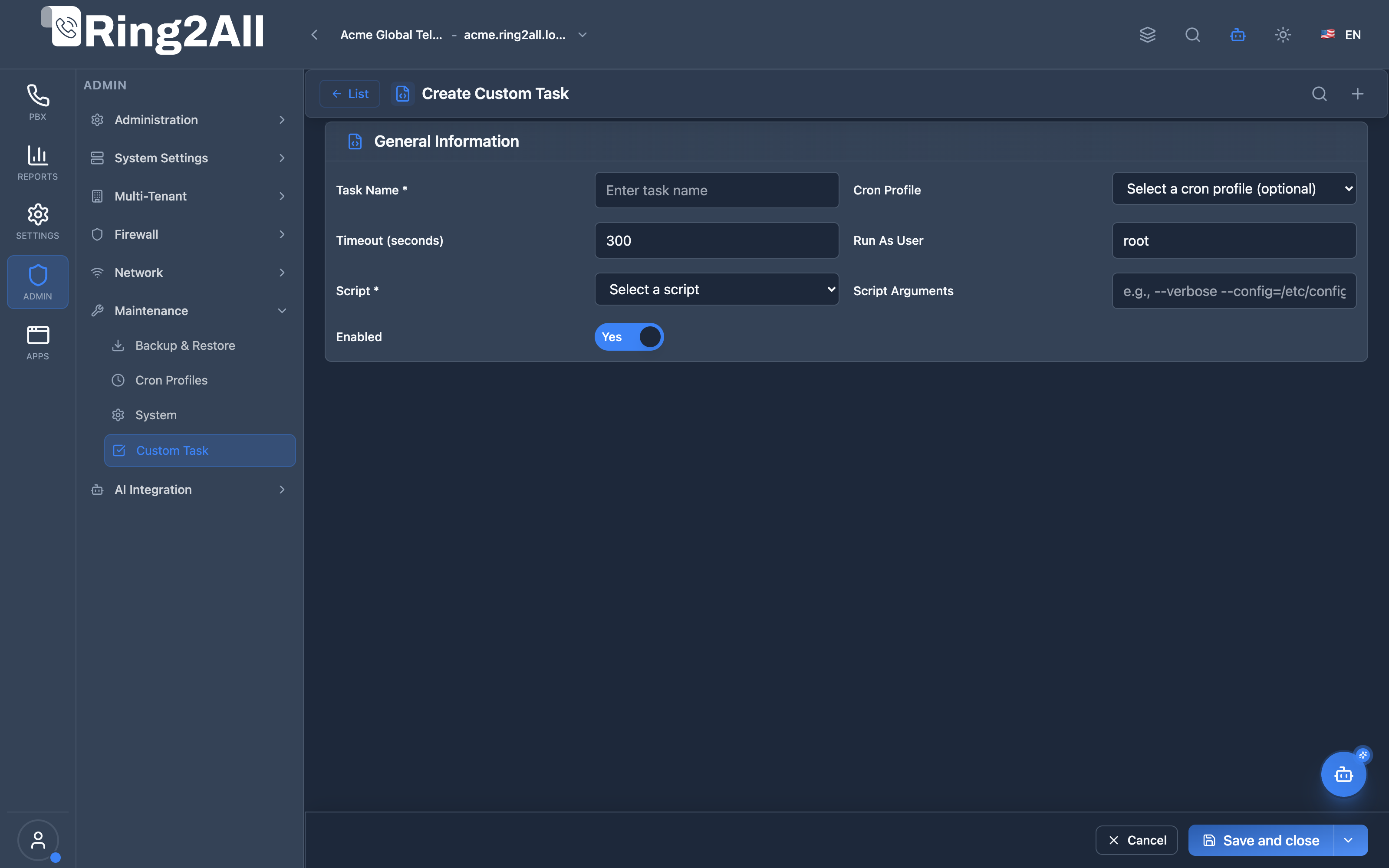The image size is (1389, 868).
Task: Open the Cron Profile dropdown
Action: coord(1234,189)
